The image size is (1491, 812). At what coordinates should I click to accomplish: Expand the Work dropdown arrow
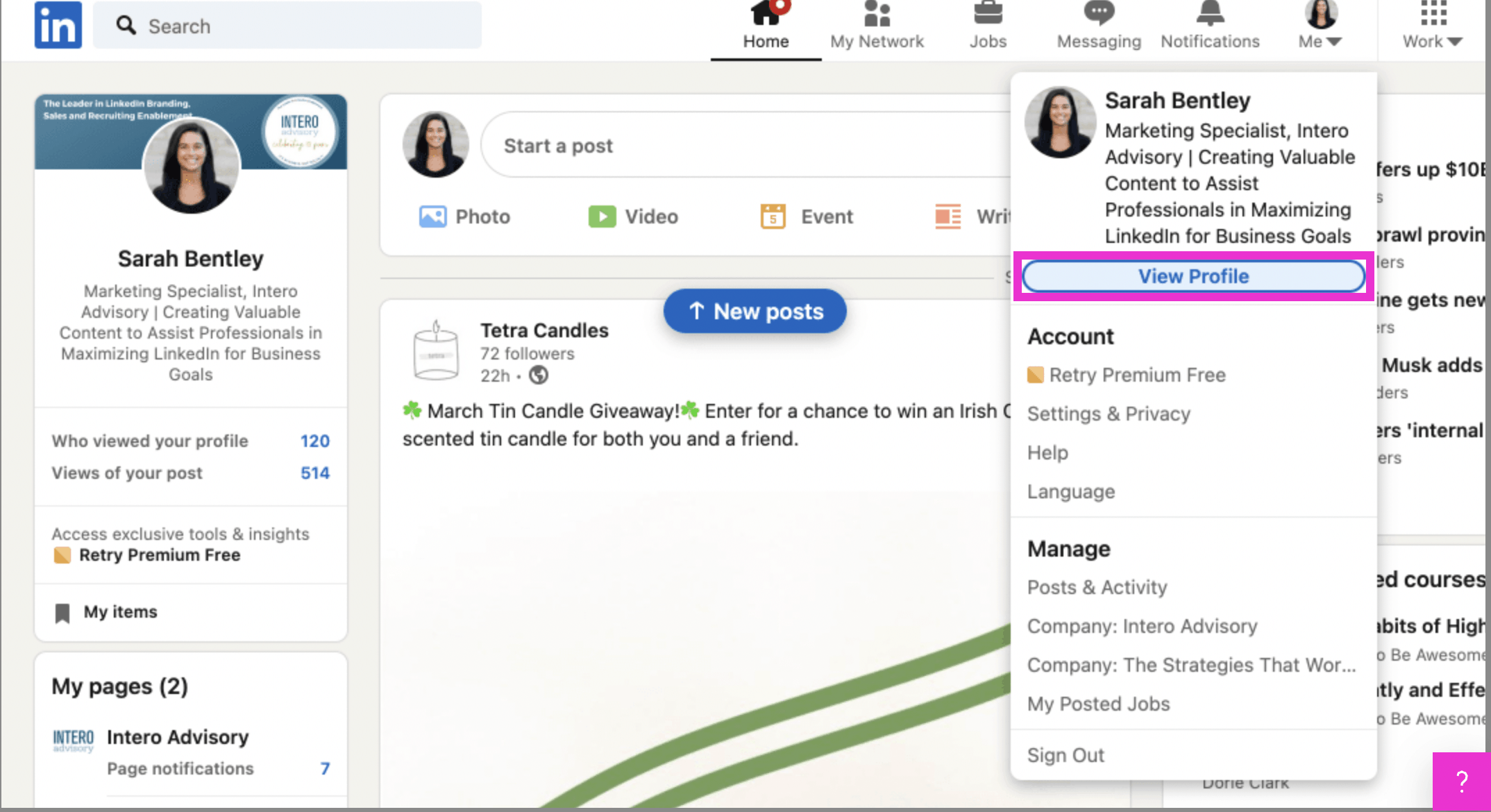click(x=1456, y=42)
